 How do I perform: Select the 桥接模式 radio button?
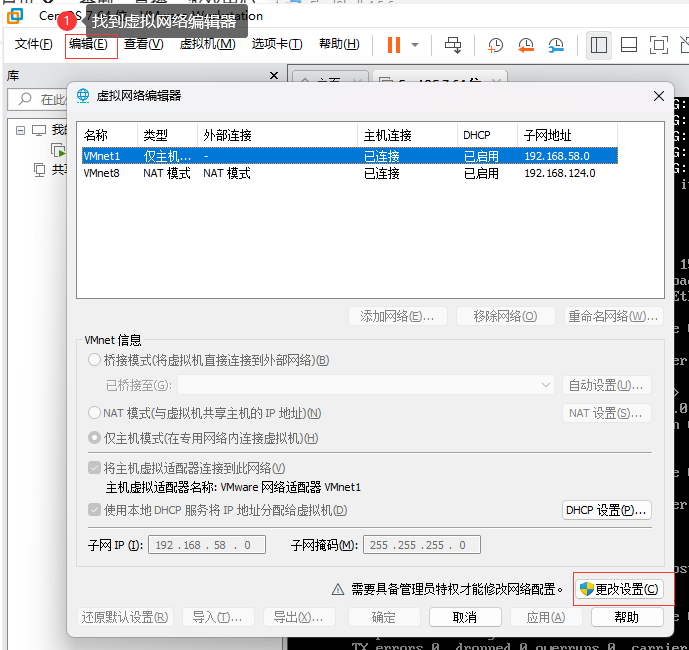click(94, 360)
